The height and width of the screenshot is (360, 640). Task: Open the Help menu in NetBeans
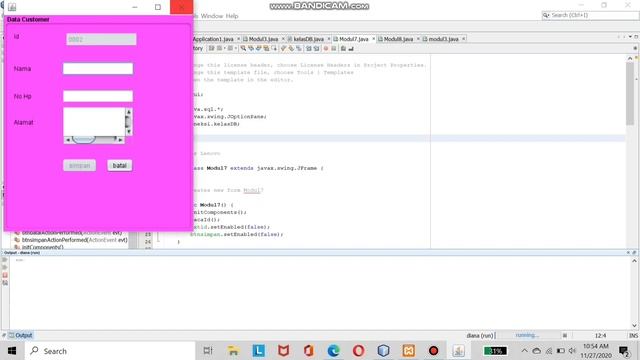232,16
